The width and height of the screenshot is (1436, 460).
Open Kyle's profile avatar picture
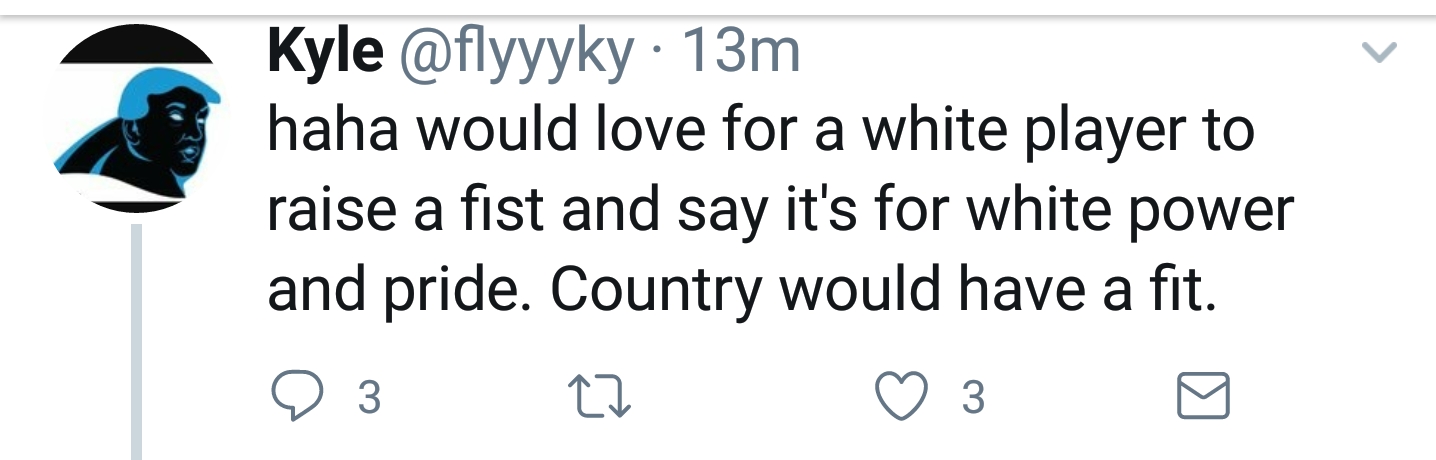point(135,119)
